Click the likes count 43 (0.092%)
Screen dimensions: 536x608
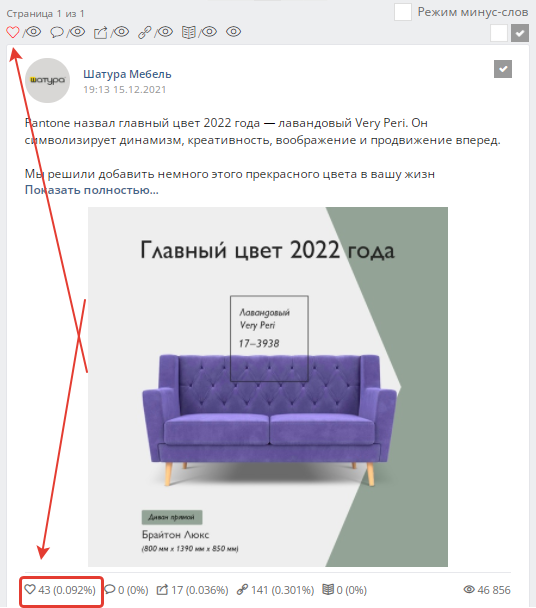(60, 590)
